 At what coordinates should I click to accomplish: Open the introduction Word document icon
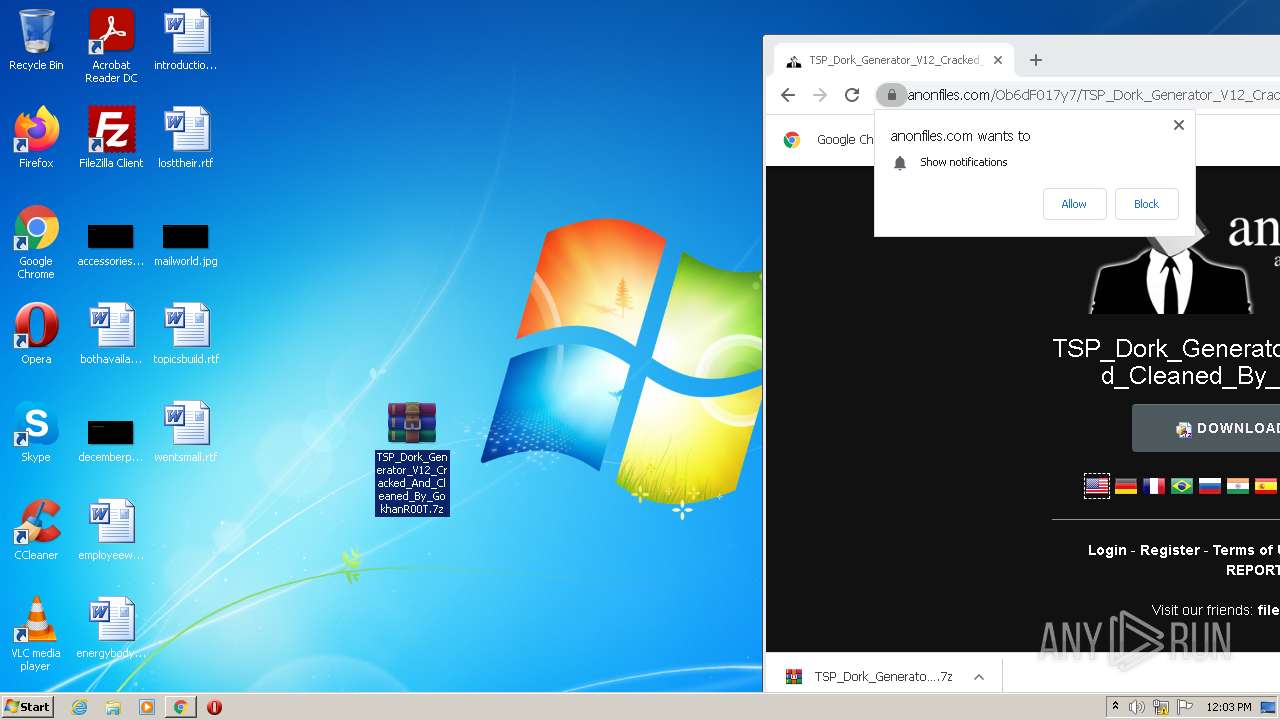[186, 41]
